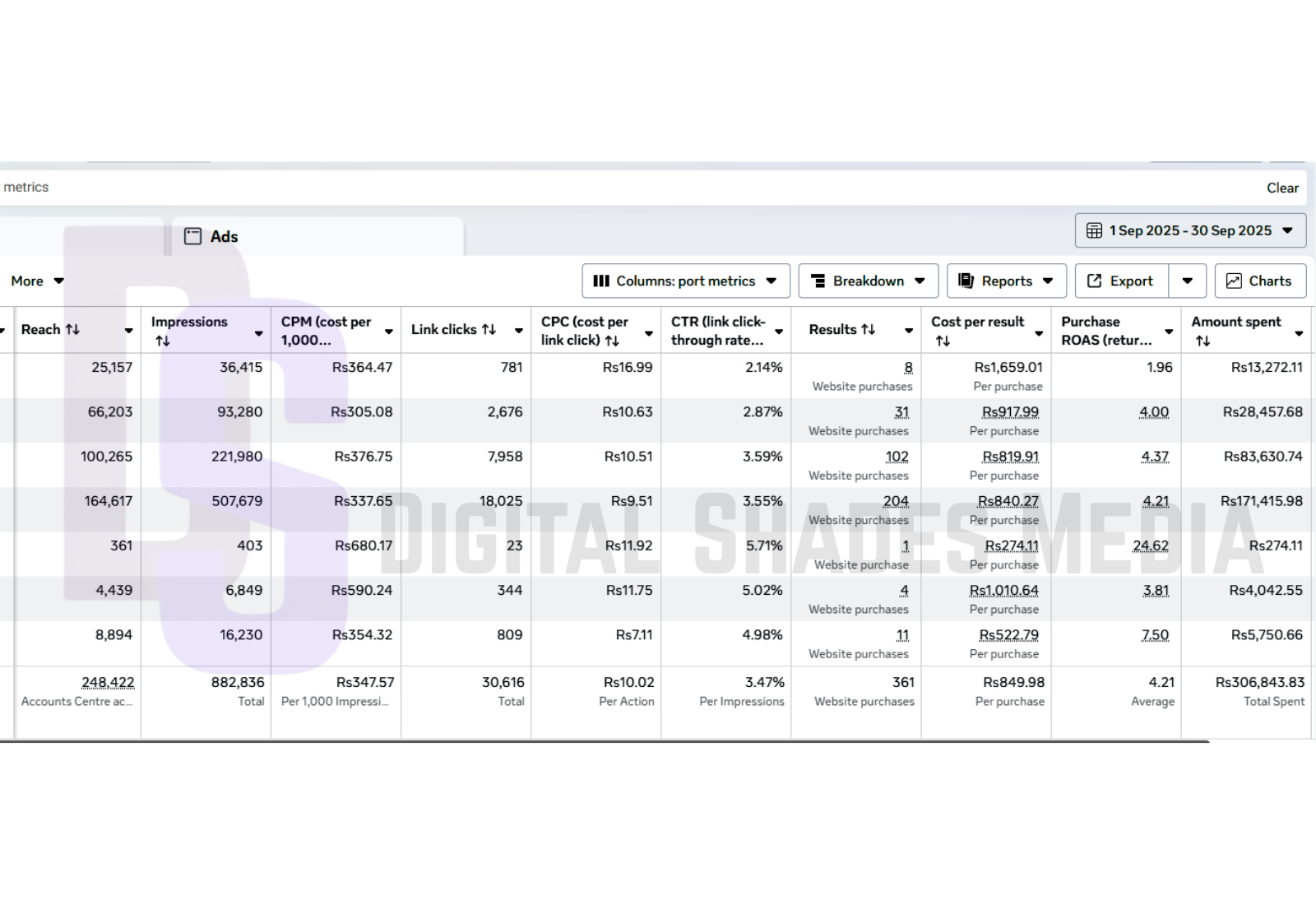1316x905 pixels.
Task: Click the Export button
Action: (1121, 281)
